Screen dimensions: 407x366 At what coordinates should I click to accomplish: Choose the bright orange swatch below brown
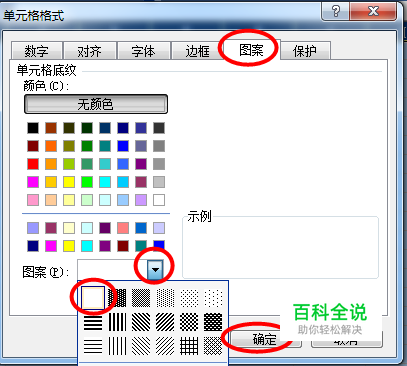click(51, 146)
